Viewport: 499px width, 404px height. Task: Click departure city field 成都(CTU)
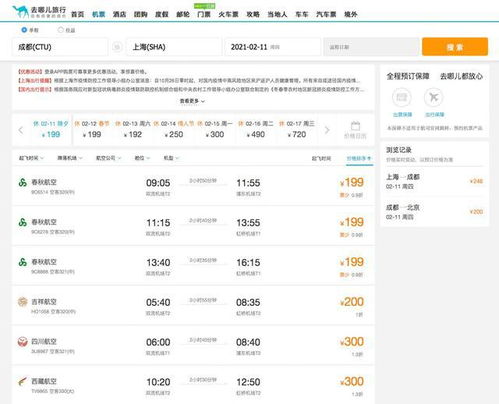click(60, 47)
